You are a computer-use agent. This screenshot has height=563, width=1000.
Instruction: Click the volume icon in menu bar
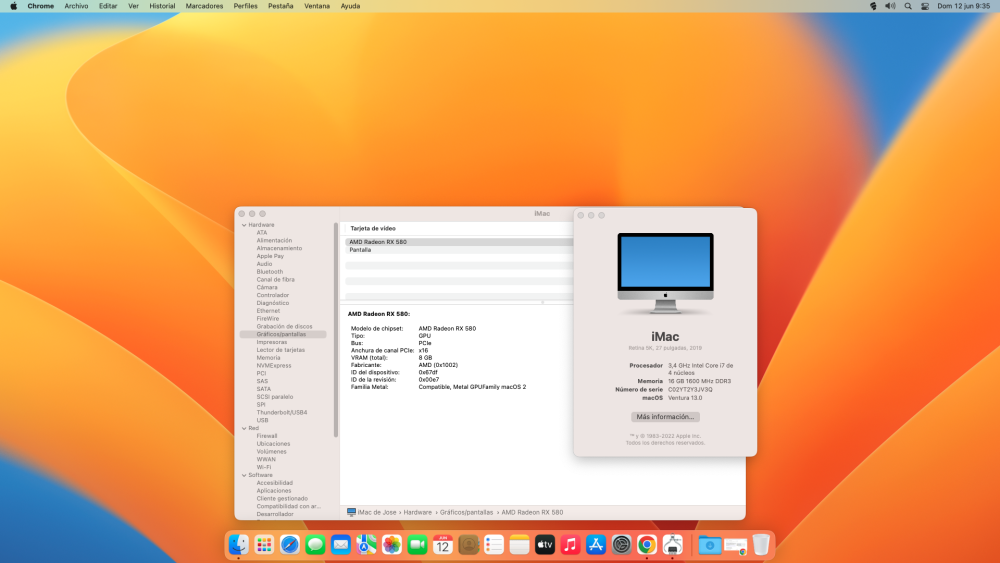pyautogui.click(x=890, y=6)
